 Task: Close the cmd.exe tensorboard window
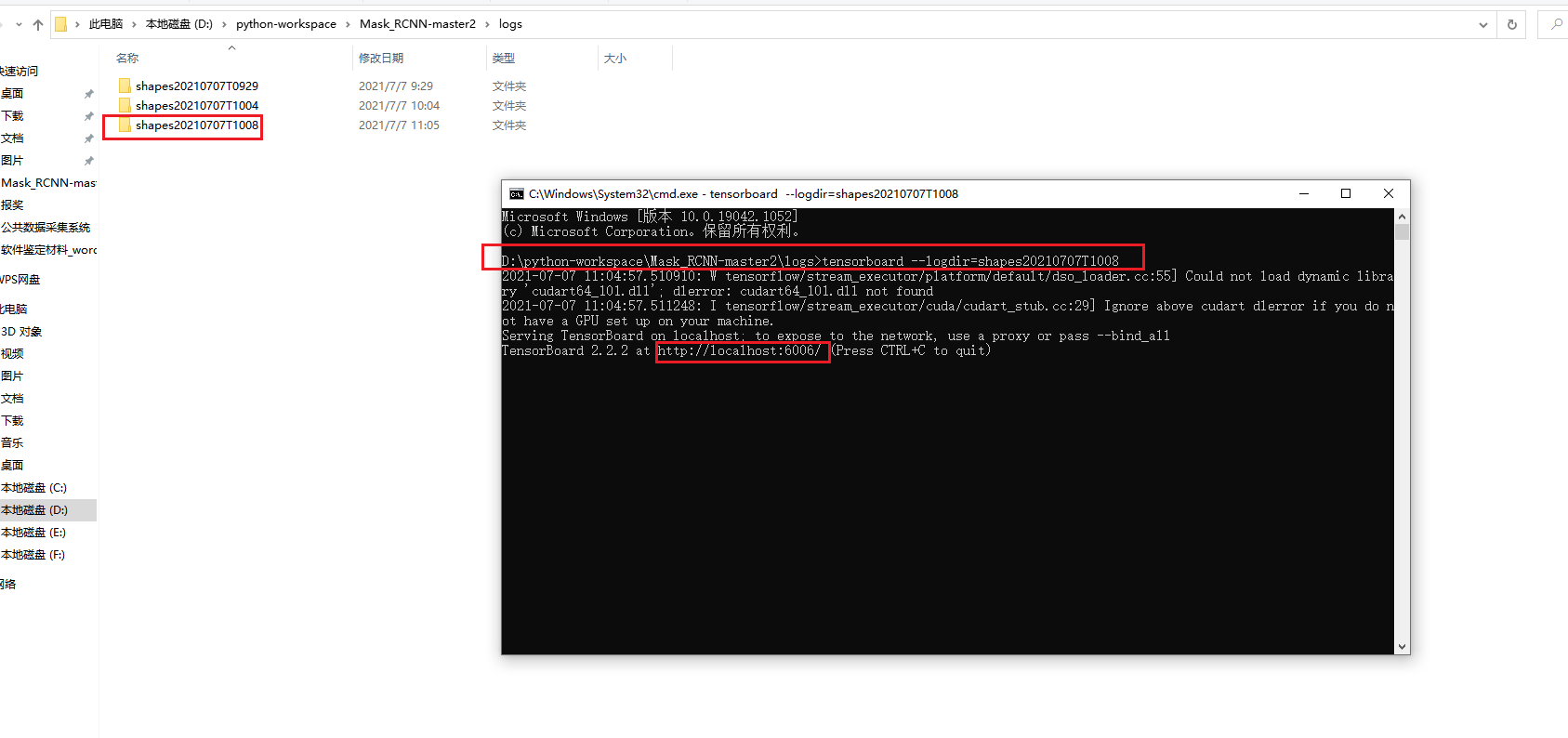click(1389, 193)
